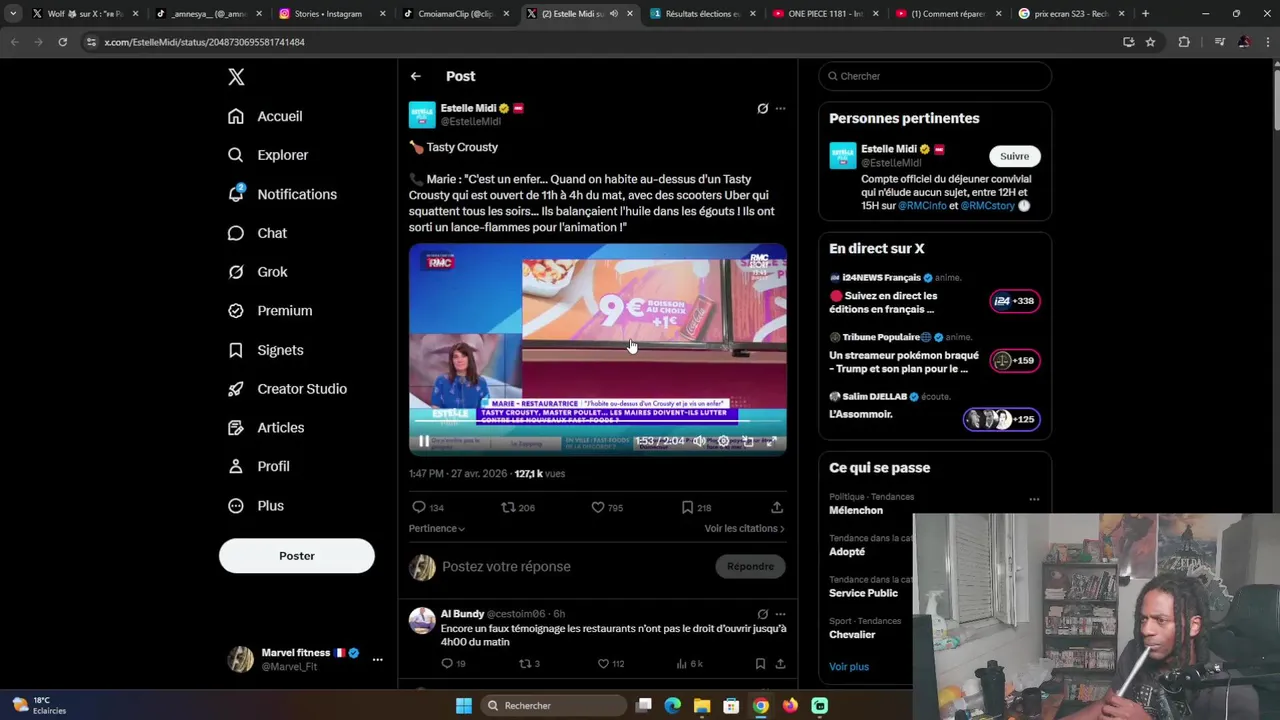Click the Poster button
Viewport: 1280px width, 720px height.
click(297, 556)
